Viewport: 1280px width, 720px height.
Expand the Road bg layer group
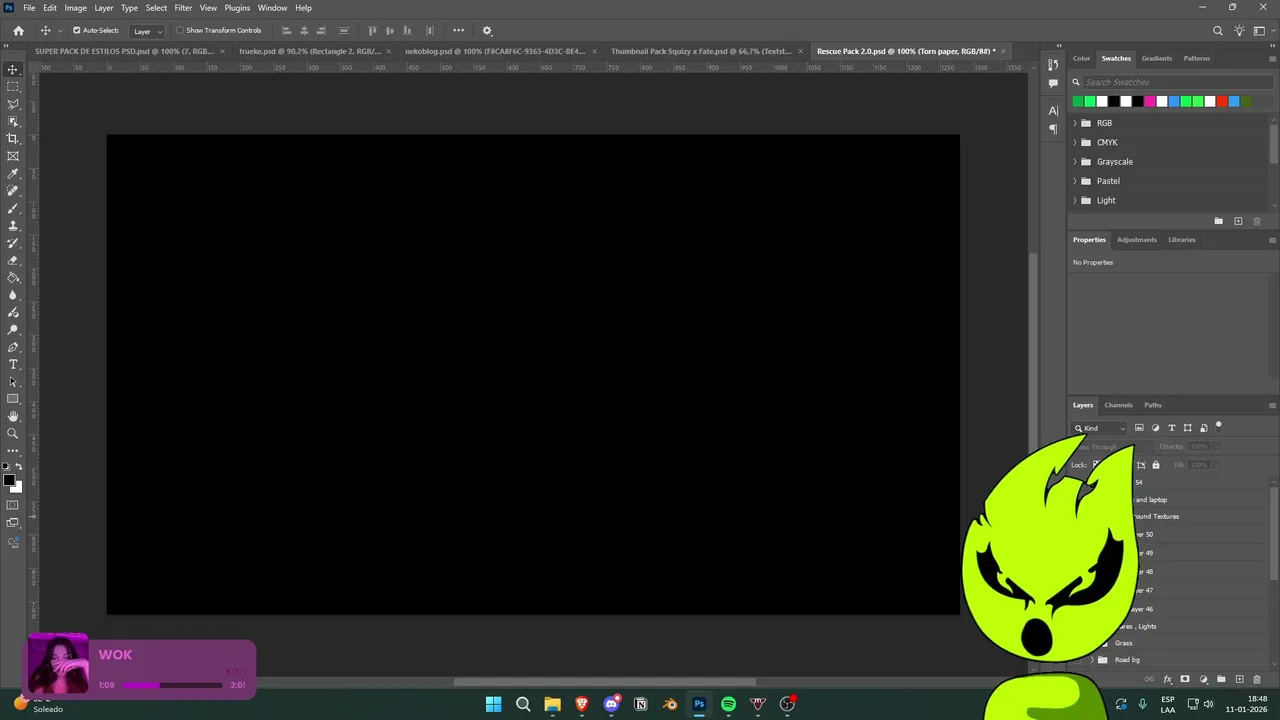(x=1092, y=660)
